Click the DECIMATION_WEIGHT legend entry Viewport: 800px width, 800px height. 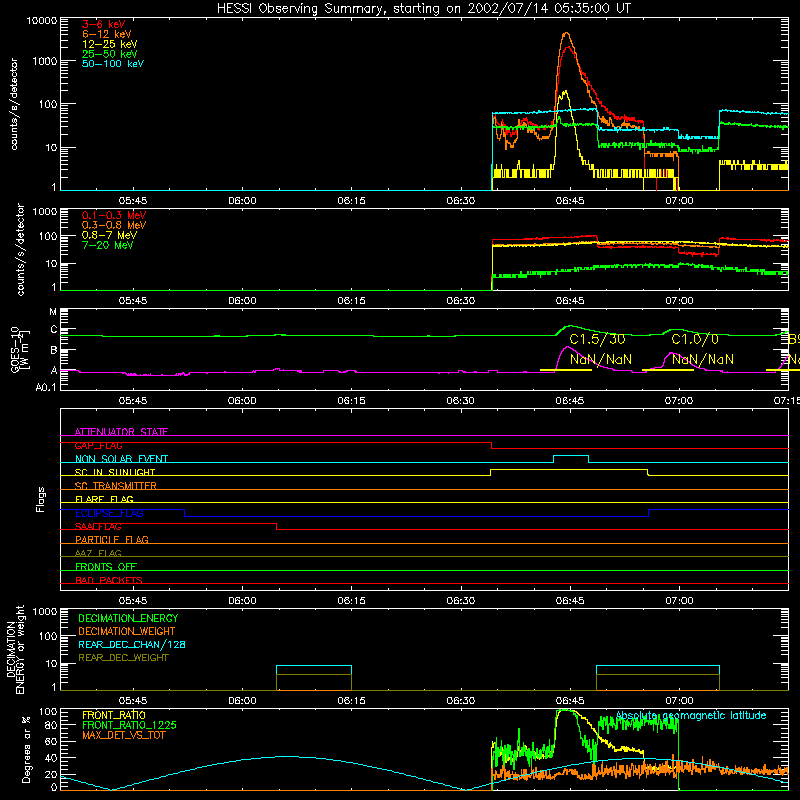pos(127,631)
